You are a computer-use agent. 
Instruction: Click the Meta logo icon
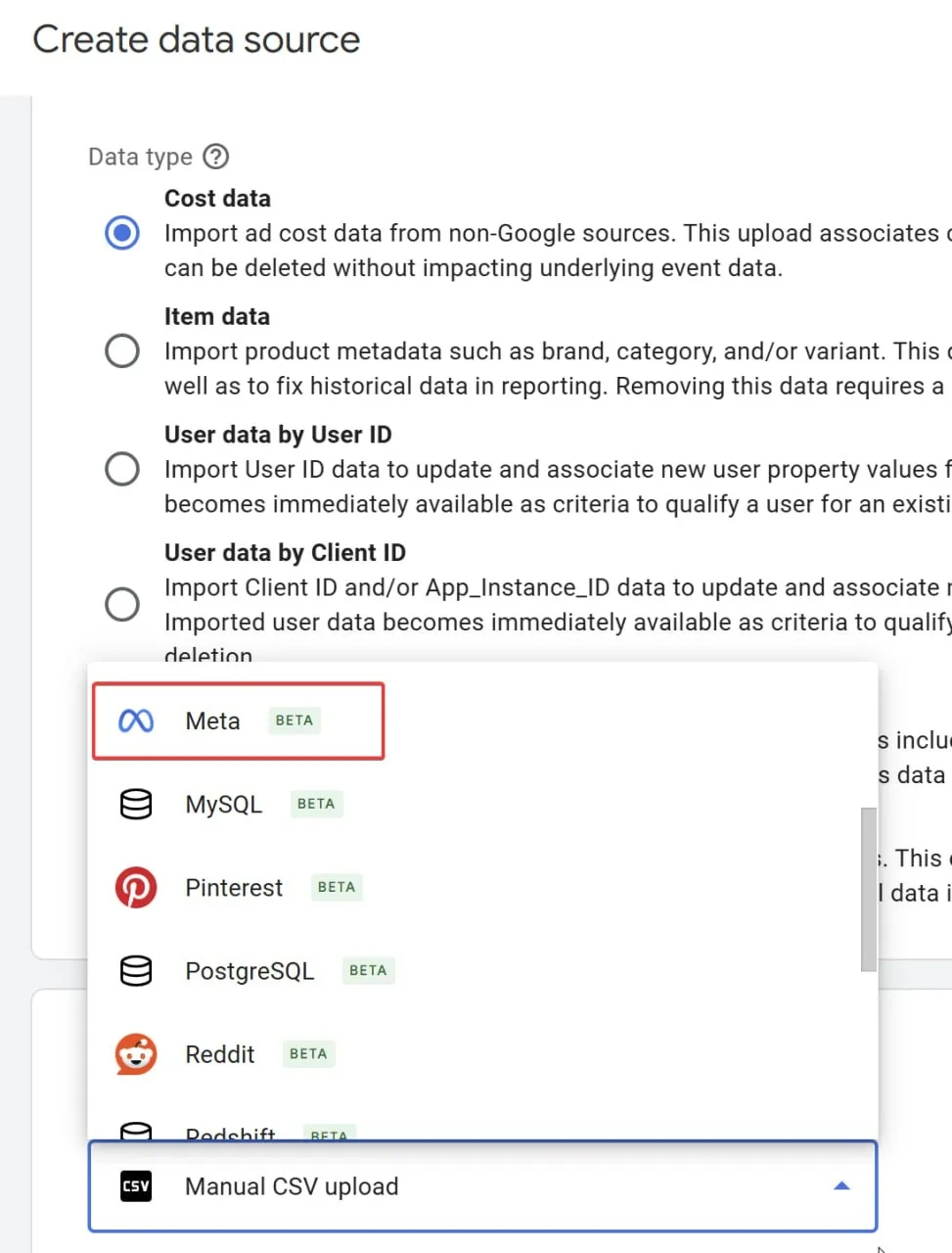pos(136,721)
